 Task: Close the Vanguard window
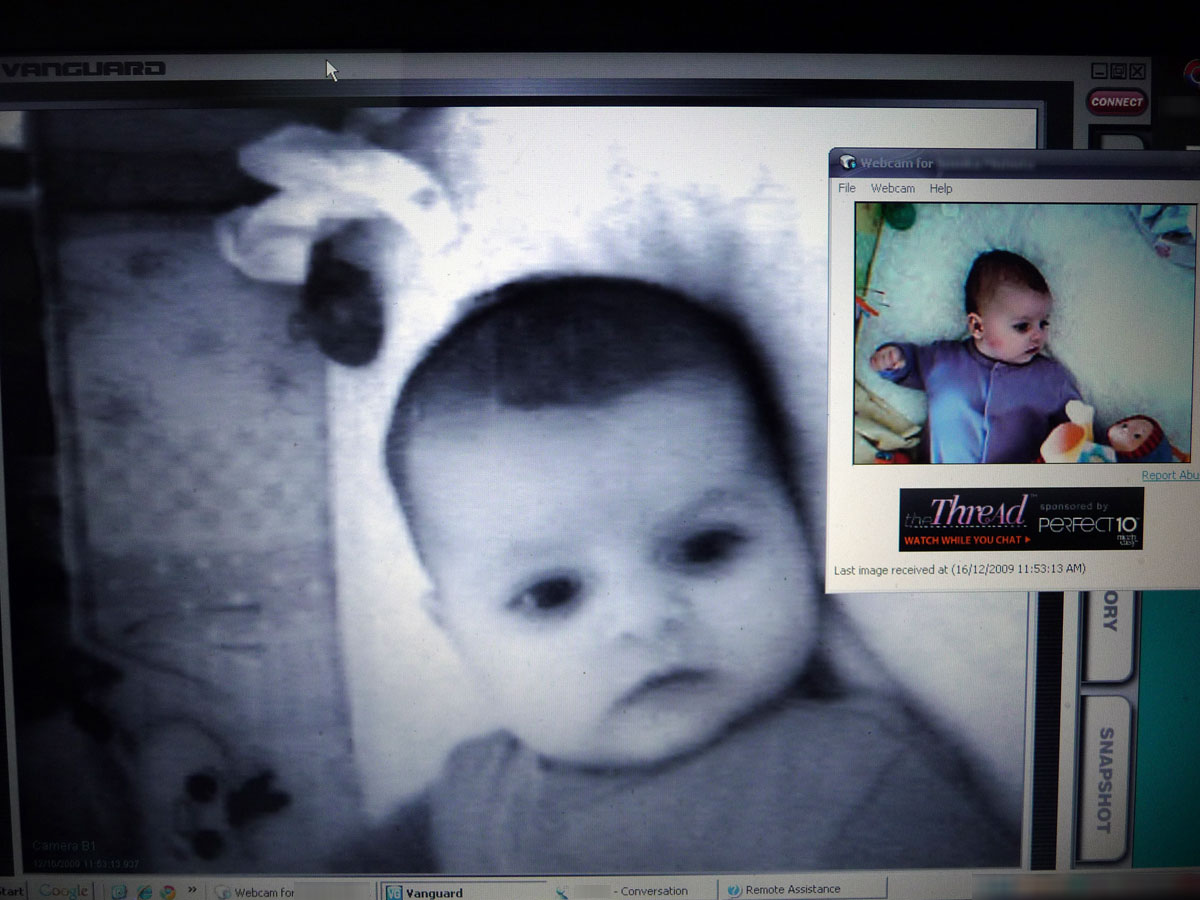coord(1136,71)
